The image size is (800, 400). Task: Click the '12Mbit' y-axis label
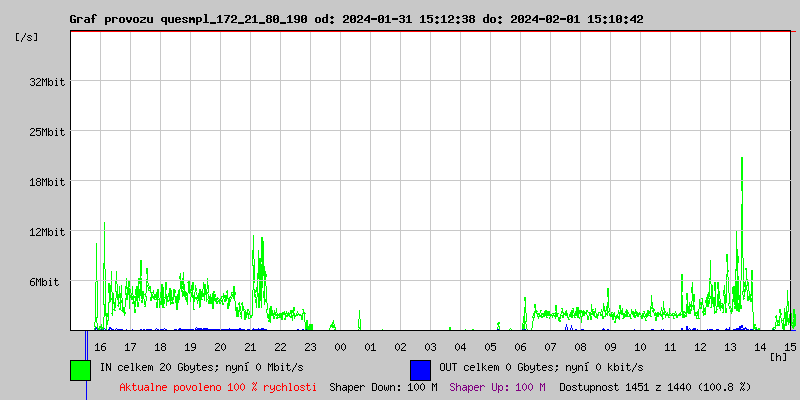tap(47, 232)
